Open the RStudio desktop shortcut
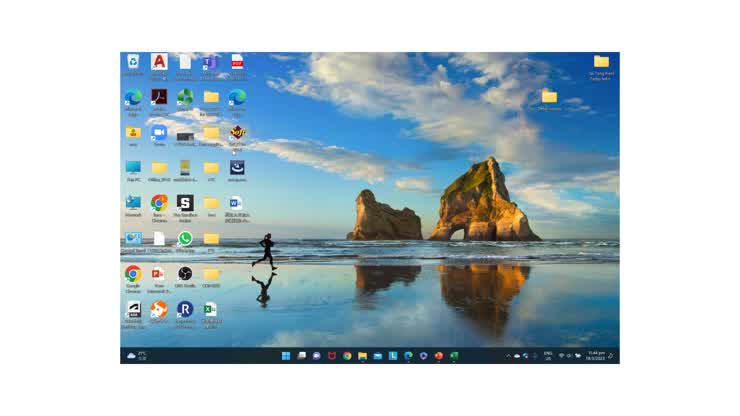Screen dimensions: 740x416 click(x=185, y=310)
